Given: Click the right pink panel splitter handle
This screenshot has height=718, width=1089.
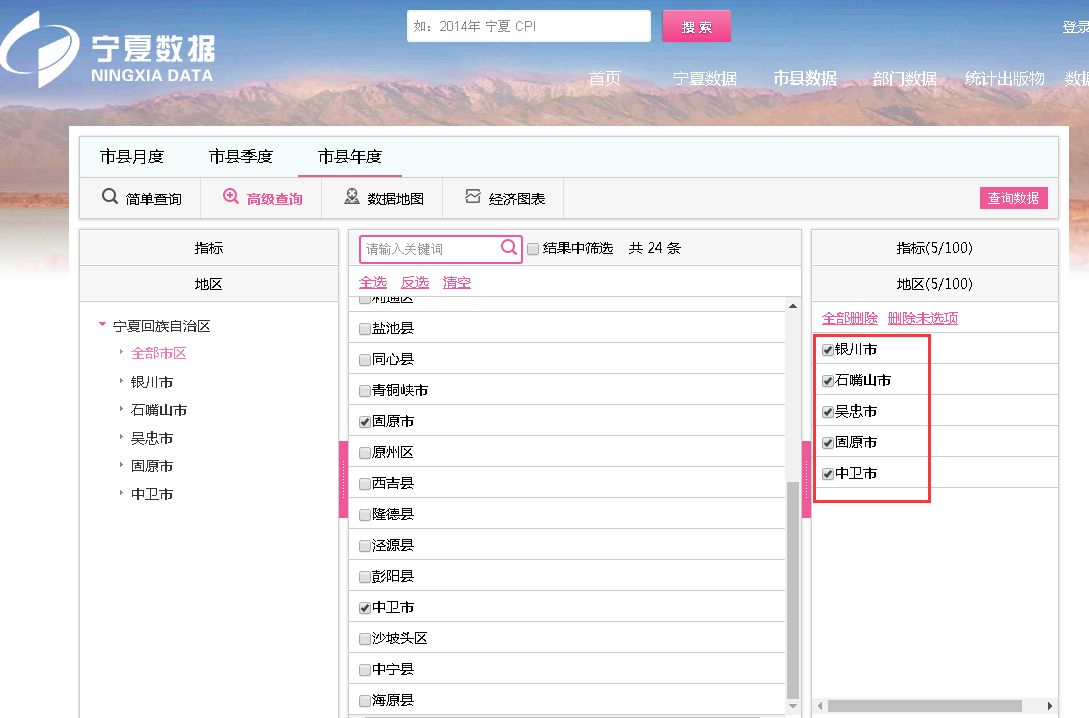Looking at the screenshot, I should (x=806, y=479).
